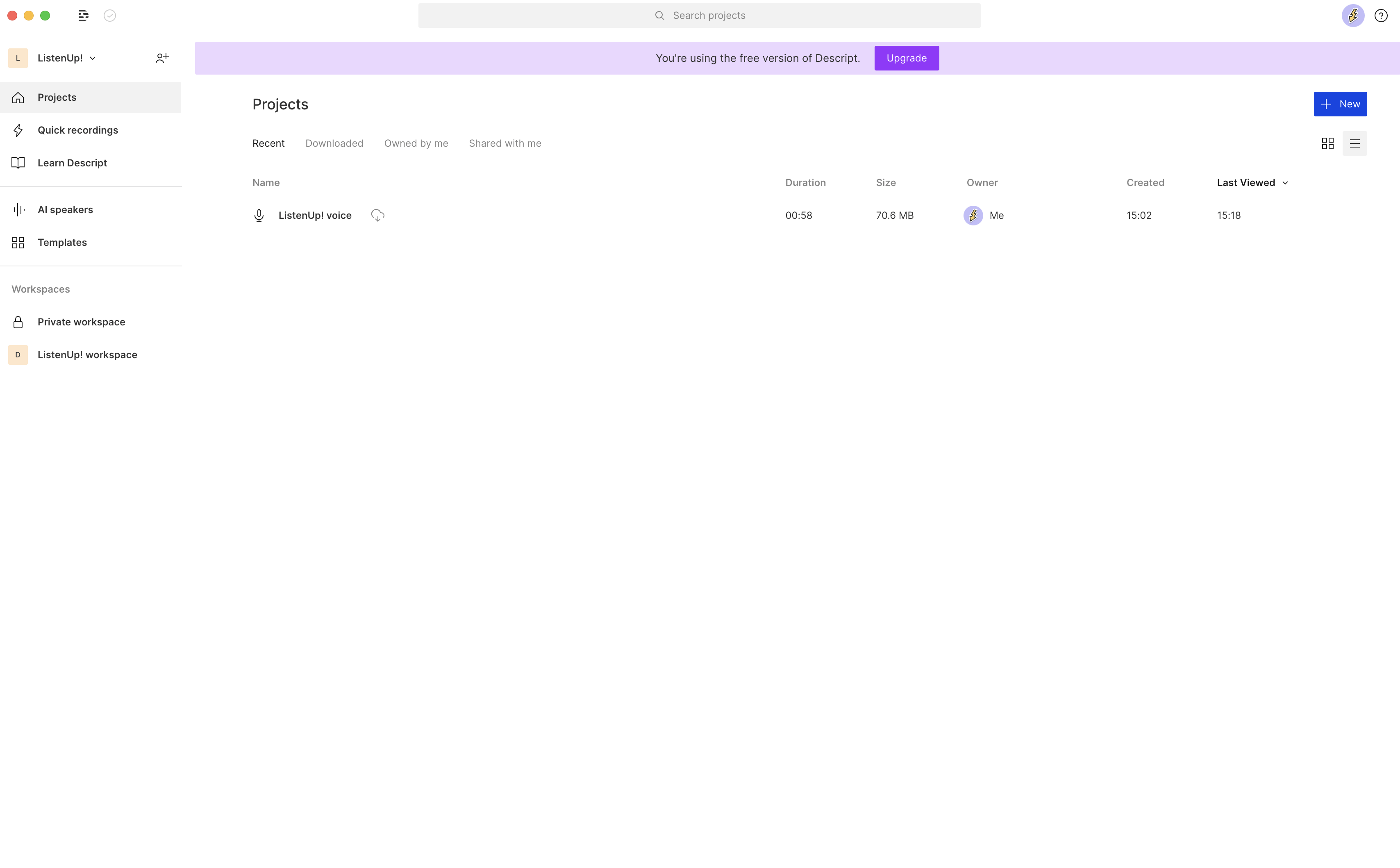Viewport: 1400px width, 868px height.
Task: Click the free version banner text
Action: 758,58
